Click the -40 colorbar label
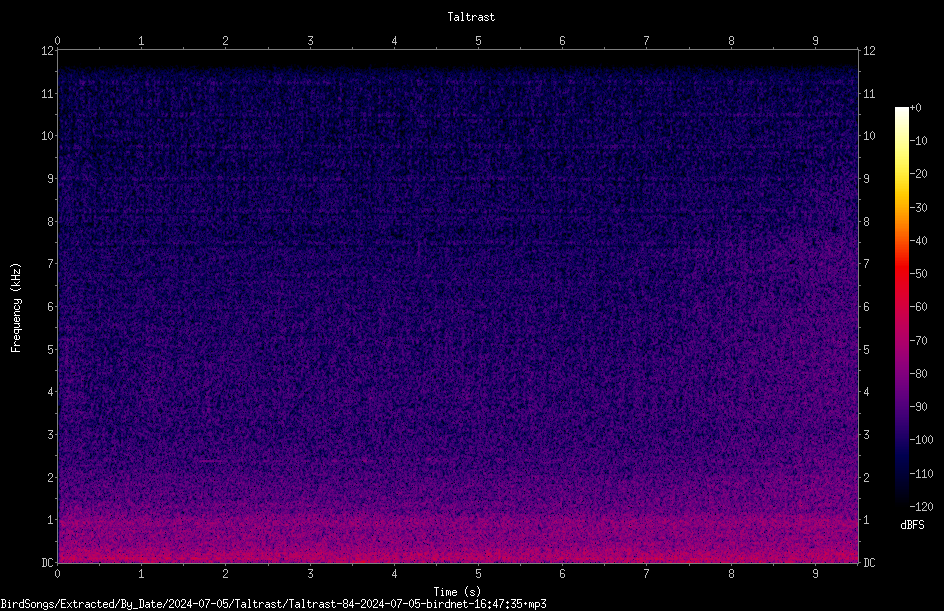The height and width of the screenshot is (611, 944). pos(918,241)
